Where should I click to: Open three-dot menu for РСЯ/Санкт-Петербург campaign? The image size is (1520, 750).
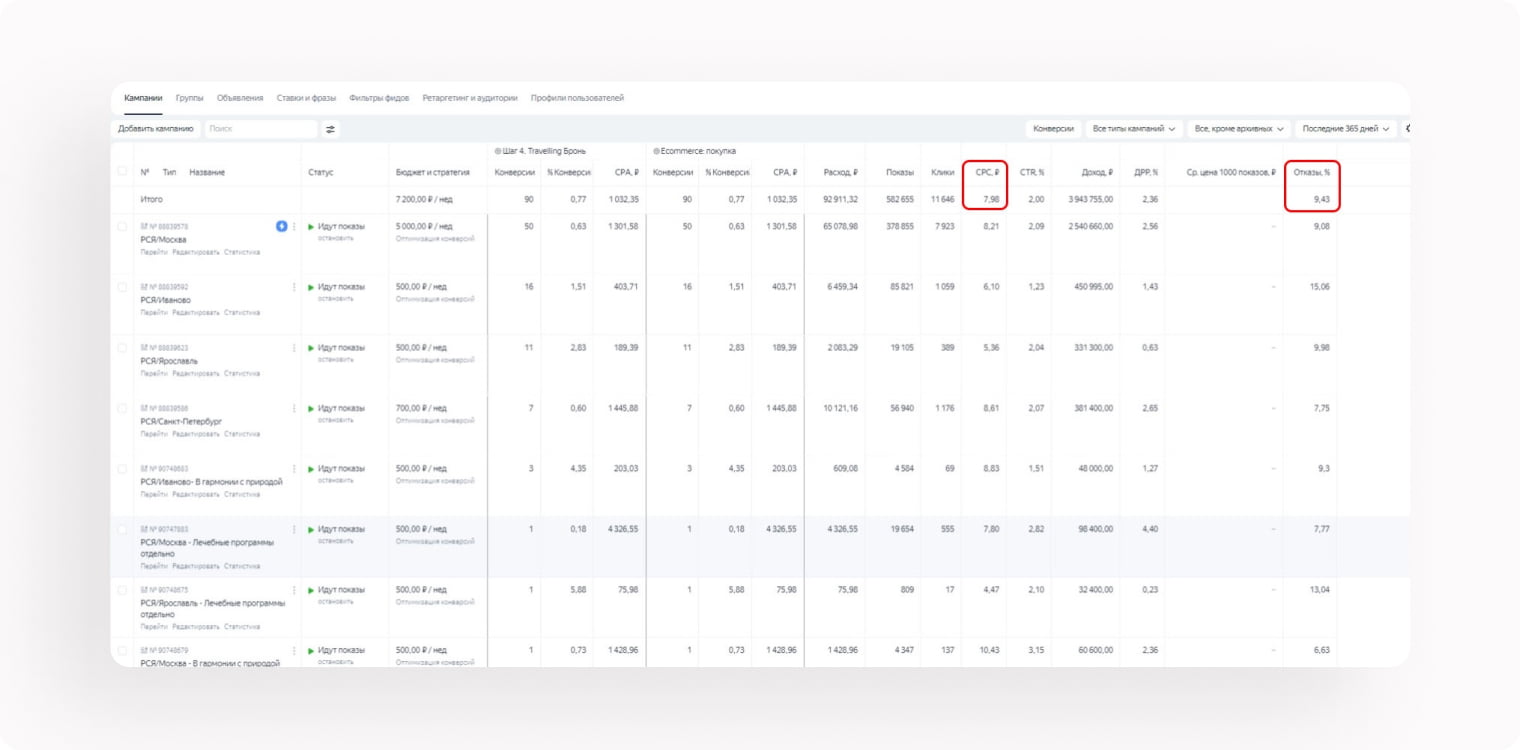click(x=294, y=409)
